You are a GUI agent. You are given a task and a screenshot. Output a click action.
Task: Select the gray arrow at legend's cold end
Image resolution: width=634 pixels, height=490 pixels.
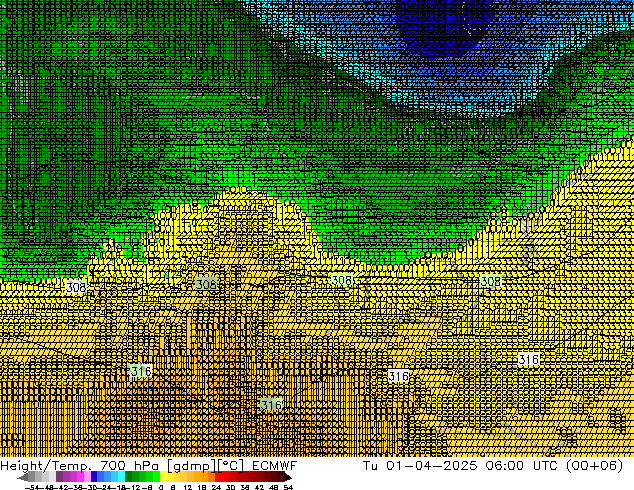pos(23,477)
